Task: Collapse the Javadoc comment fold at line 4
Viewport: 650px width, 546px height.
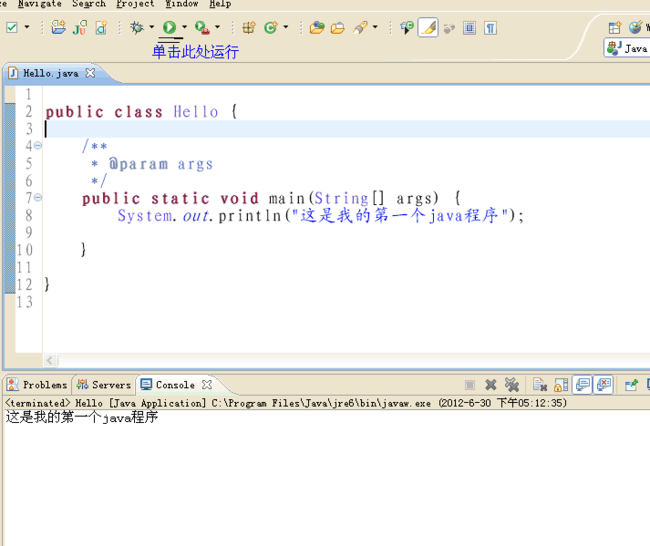Action: [x=38, y=146]
